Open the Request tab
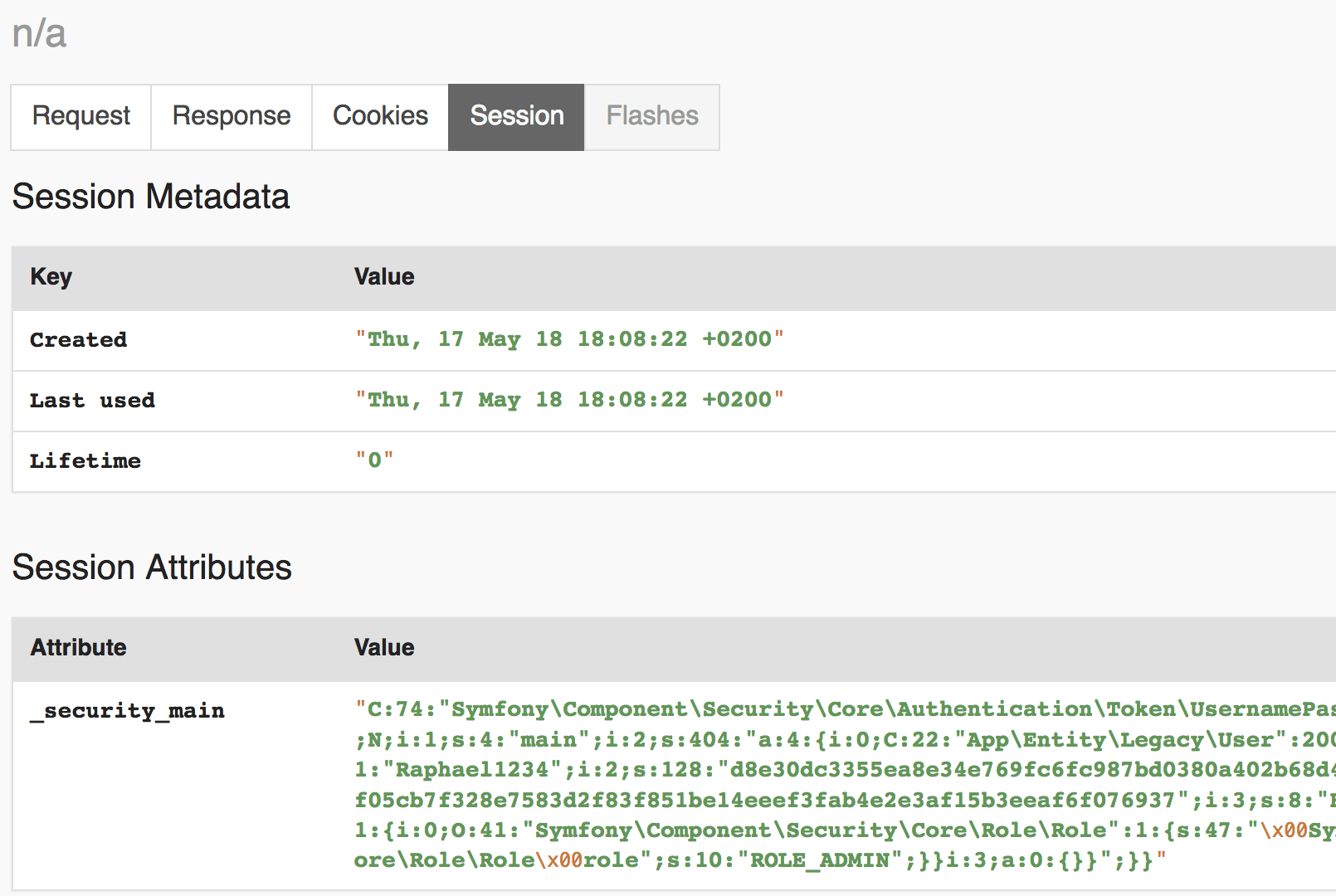The height and width of the screenshot is (896, 1336). click(80, 116)
